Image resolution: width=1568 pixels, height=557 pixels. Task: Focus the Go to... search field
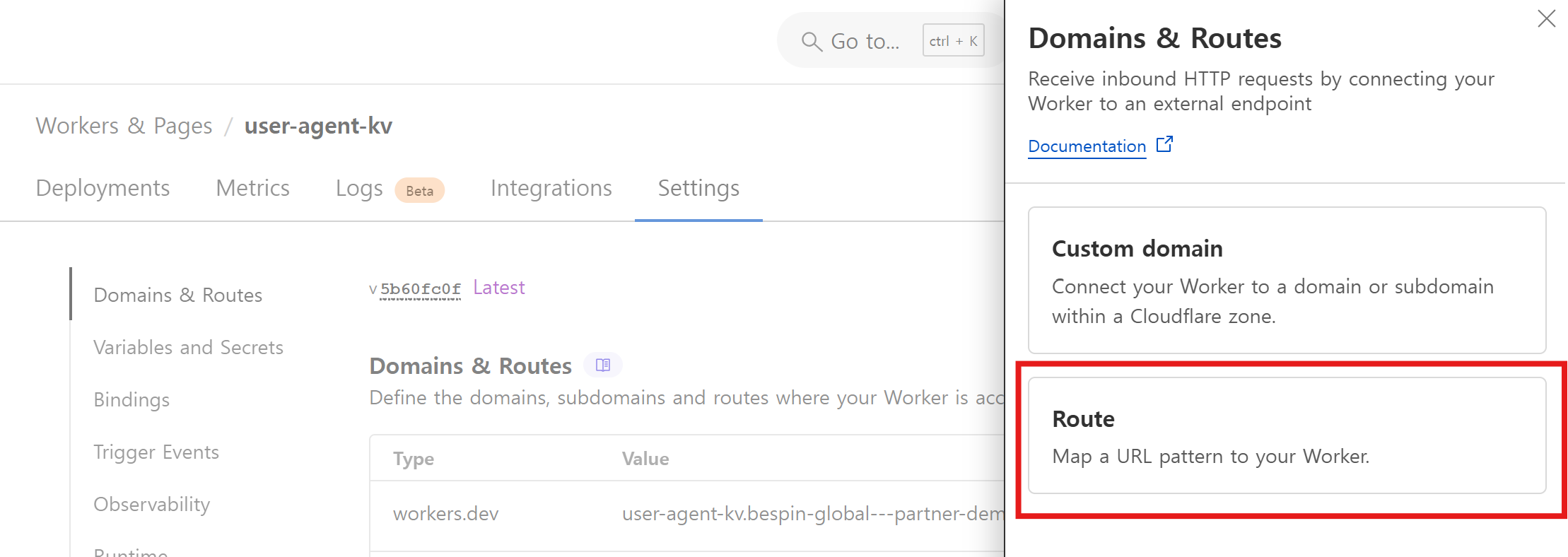click(x=865, y=42)
